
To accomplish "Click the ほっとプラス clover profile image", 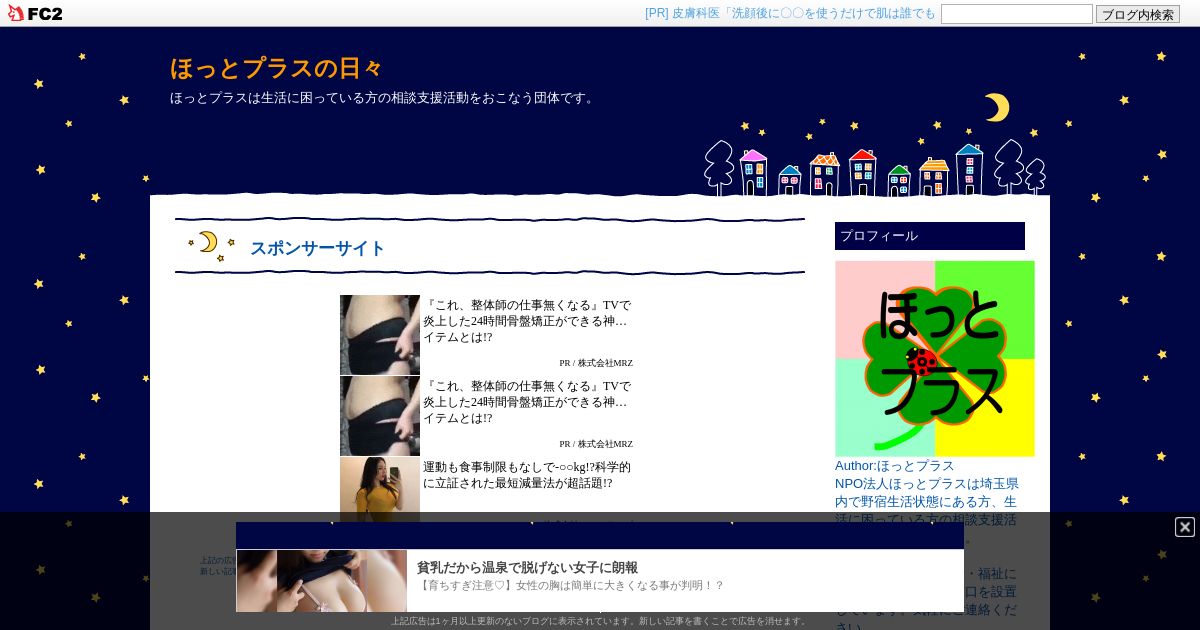I will click(935, 359).
